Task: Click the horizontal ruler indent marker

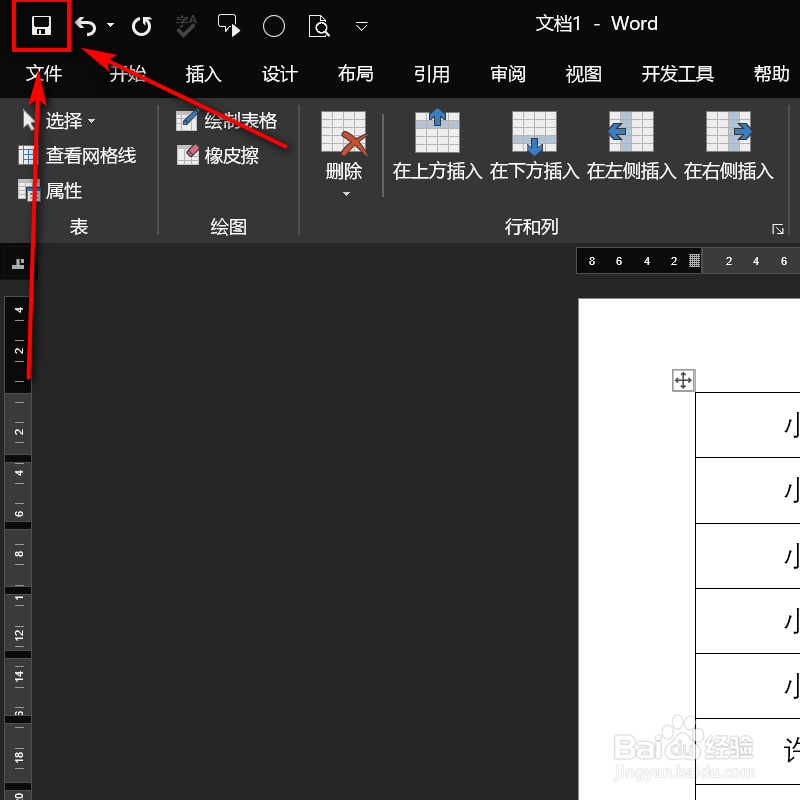Action: pos(694,261)
